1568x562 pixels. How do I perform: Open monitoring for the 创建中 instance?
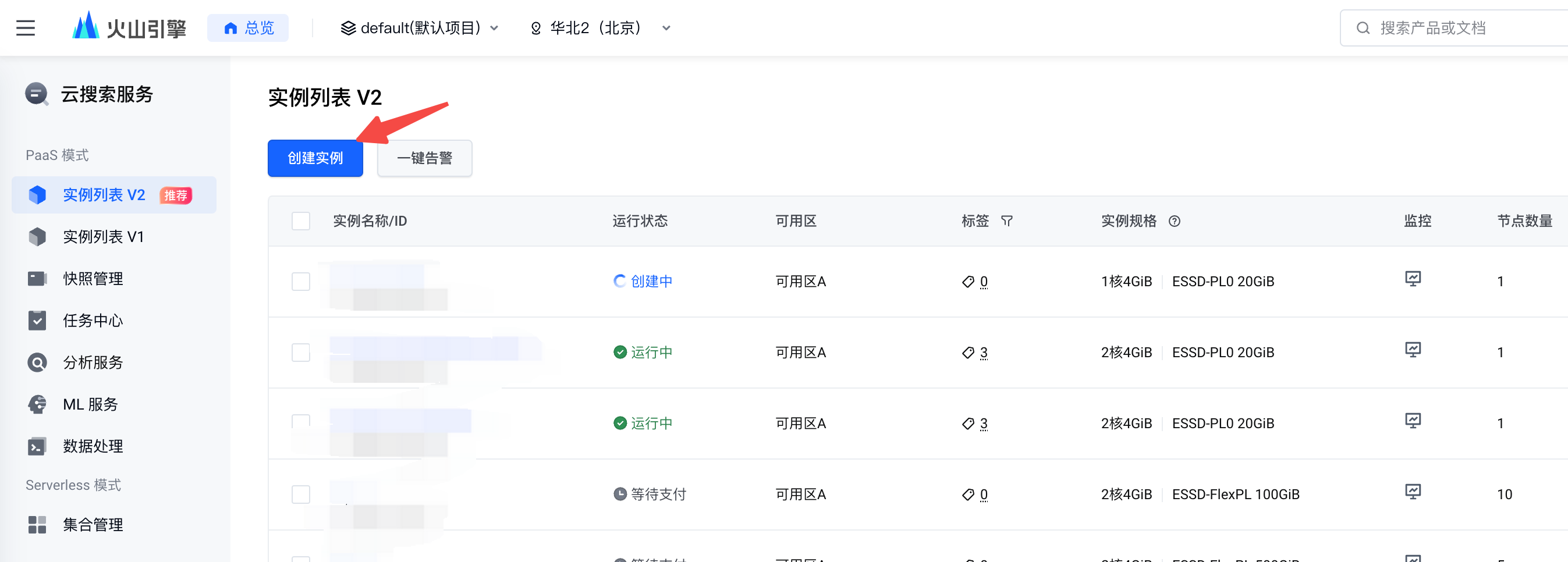pos(1413,279)
